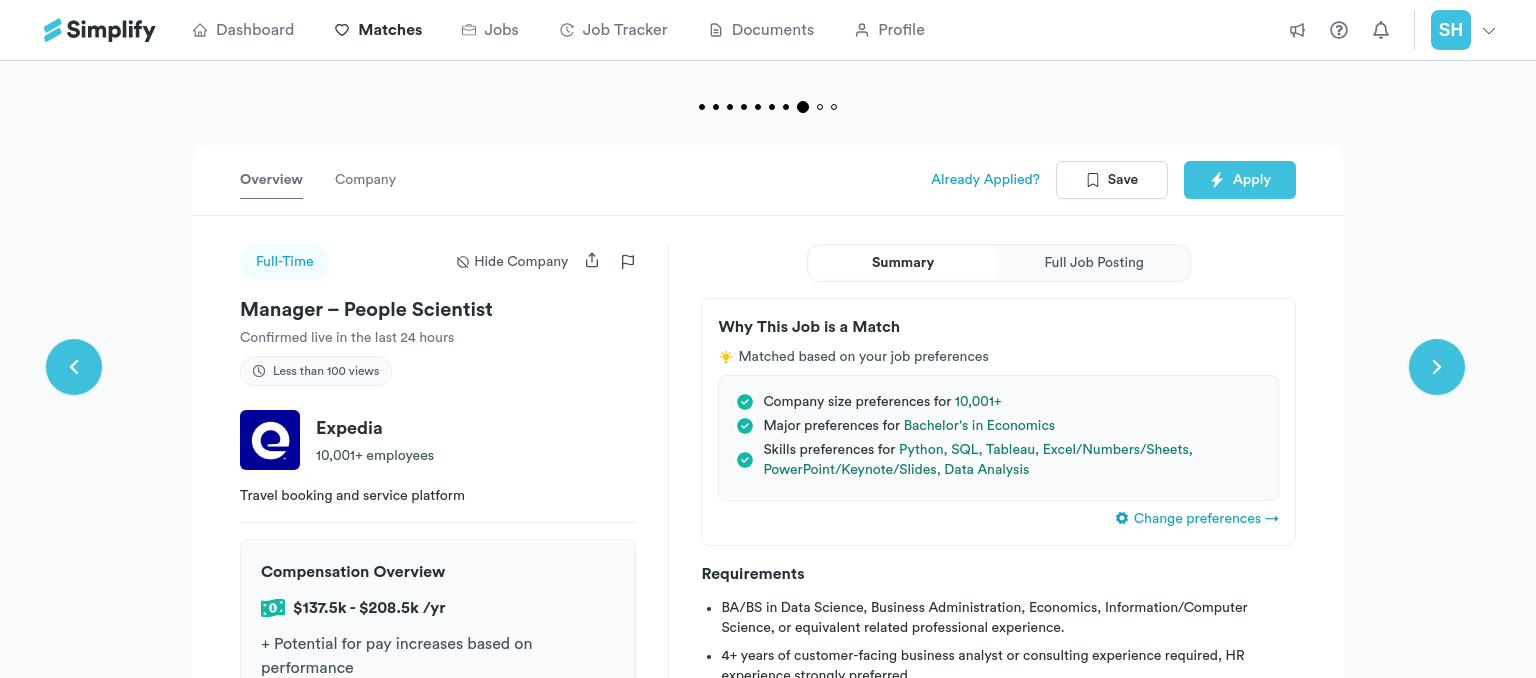Click the announcements megaphone icon
The height and width of the screenshot is (678, 1536).
(1297, 30)
